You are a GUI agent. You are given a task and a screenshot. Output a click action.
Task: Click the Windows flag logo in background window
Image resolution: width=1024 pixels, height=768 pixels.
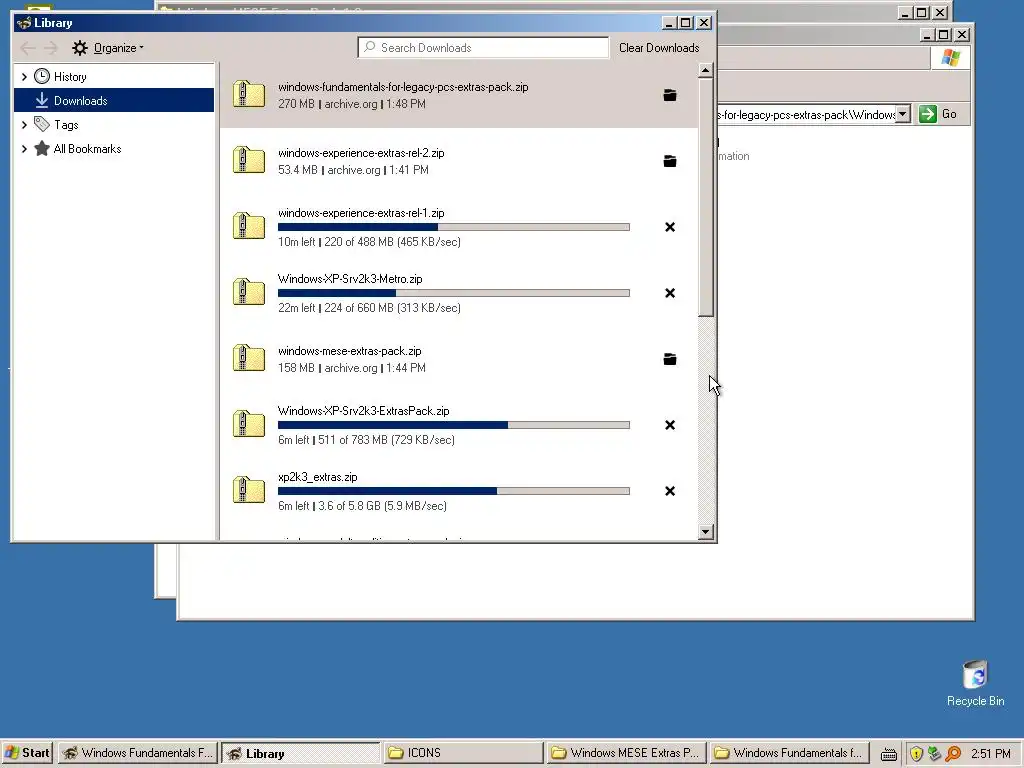951,58
